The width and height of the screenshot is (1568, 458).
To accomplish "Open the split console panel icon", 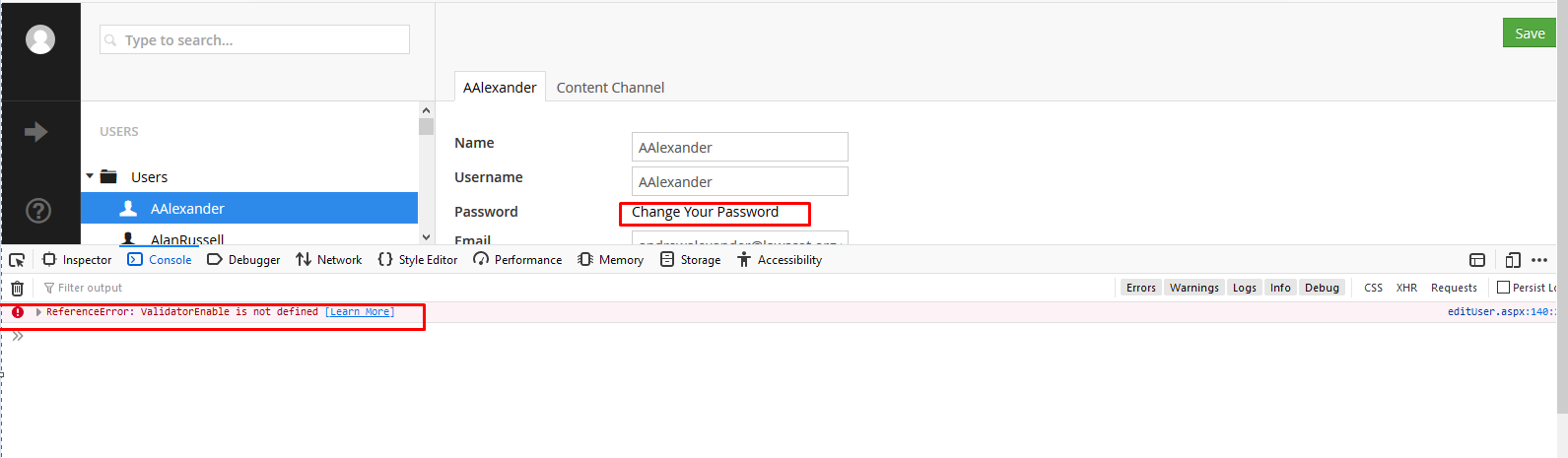I will [x=1476, y=260].
